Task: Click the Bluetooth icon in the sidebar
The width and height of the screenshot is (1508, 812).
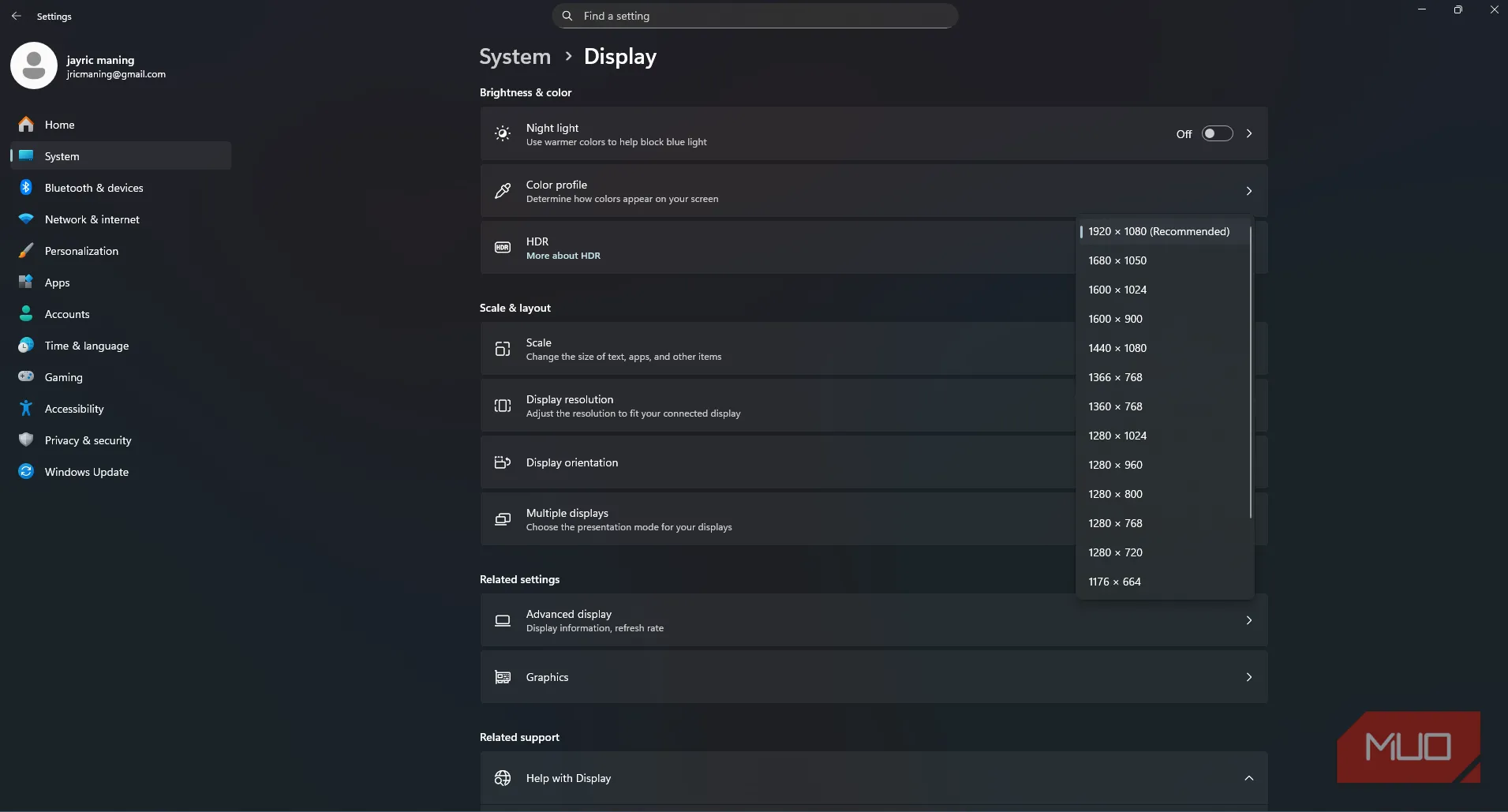Action: 25,187
